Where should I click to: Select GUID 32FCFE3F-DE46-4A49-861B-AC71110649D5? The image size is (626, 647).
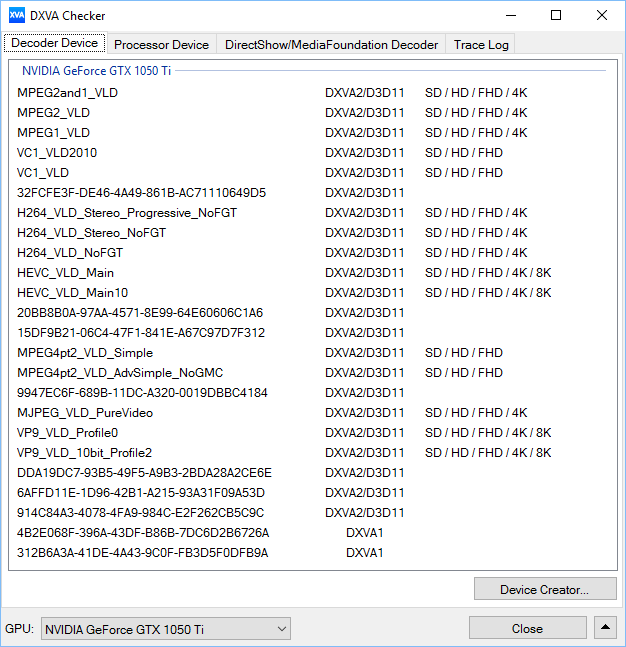click(x=142, y=193)
